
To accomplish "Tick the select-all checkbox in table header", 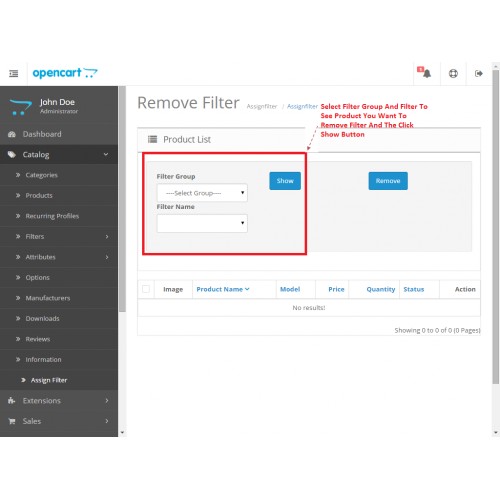I will (146, 289).
